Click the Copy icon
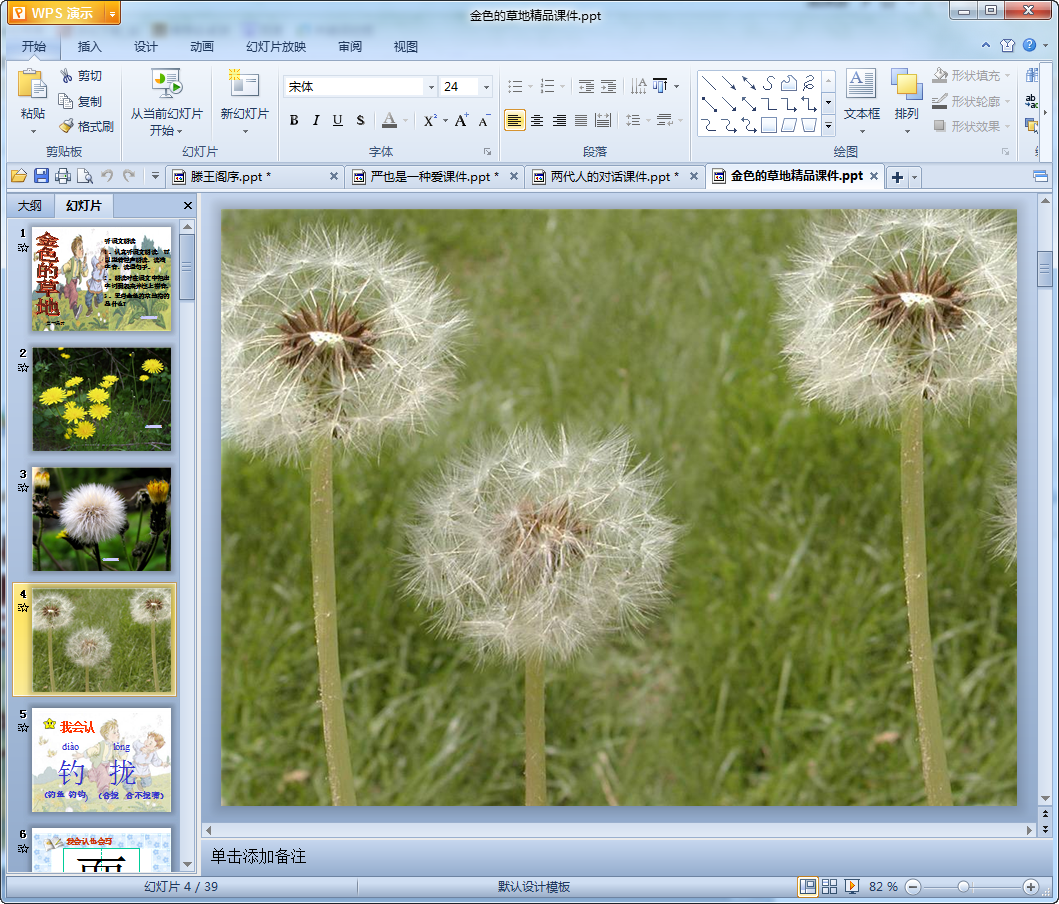The width and height of the screenshot is (1059, 904). pos(66,101)
